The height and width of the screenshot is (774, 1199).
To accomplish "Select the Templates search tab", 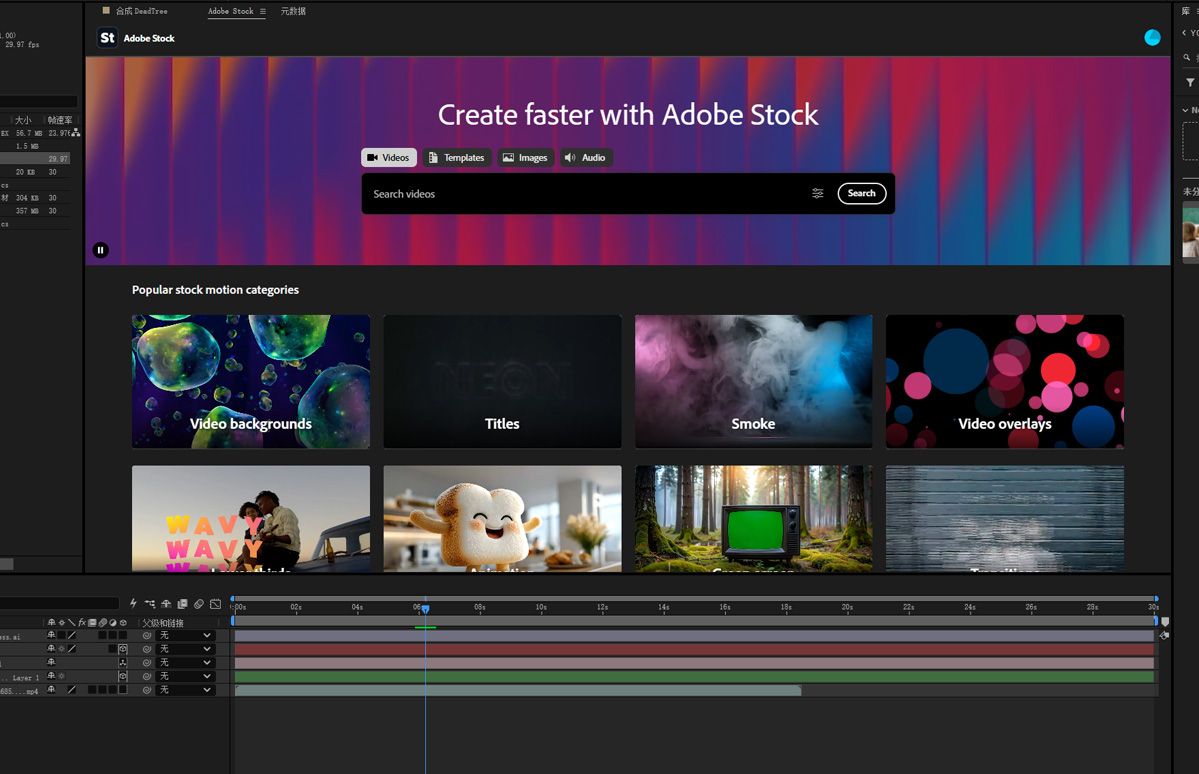I will click(x=457, y=158).
